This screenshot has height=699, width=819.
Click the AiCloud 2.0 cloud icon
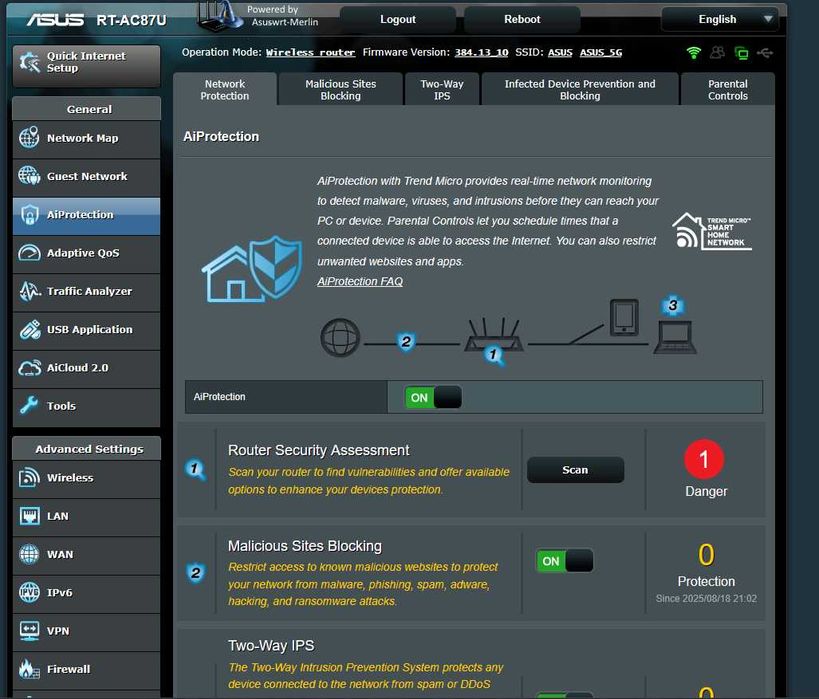[29, 368]
